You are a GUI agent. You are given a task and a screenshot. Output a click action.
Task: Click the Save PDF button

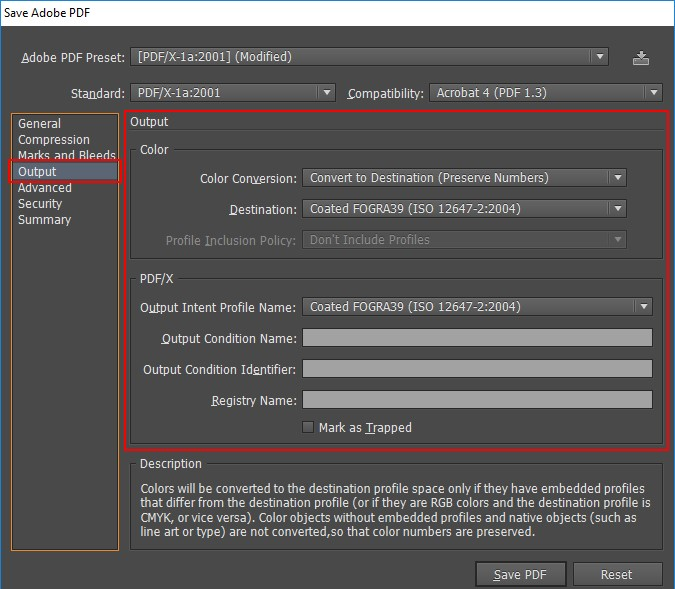(x=521, y=575)
